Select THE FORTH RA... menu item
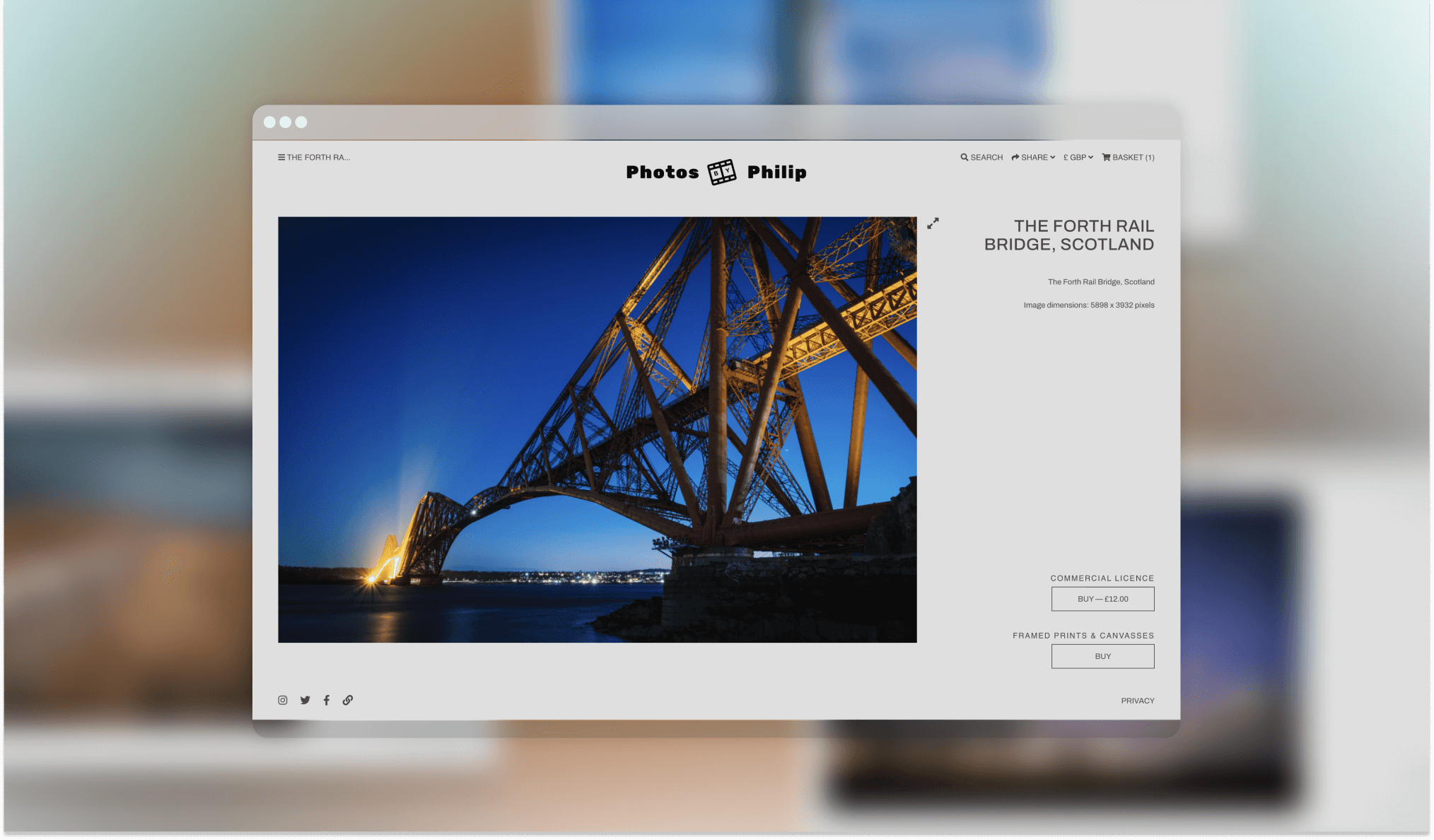Image resolution: width=1434 pixels, height=840 pixels. pos(317,157)
